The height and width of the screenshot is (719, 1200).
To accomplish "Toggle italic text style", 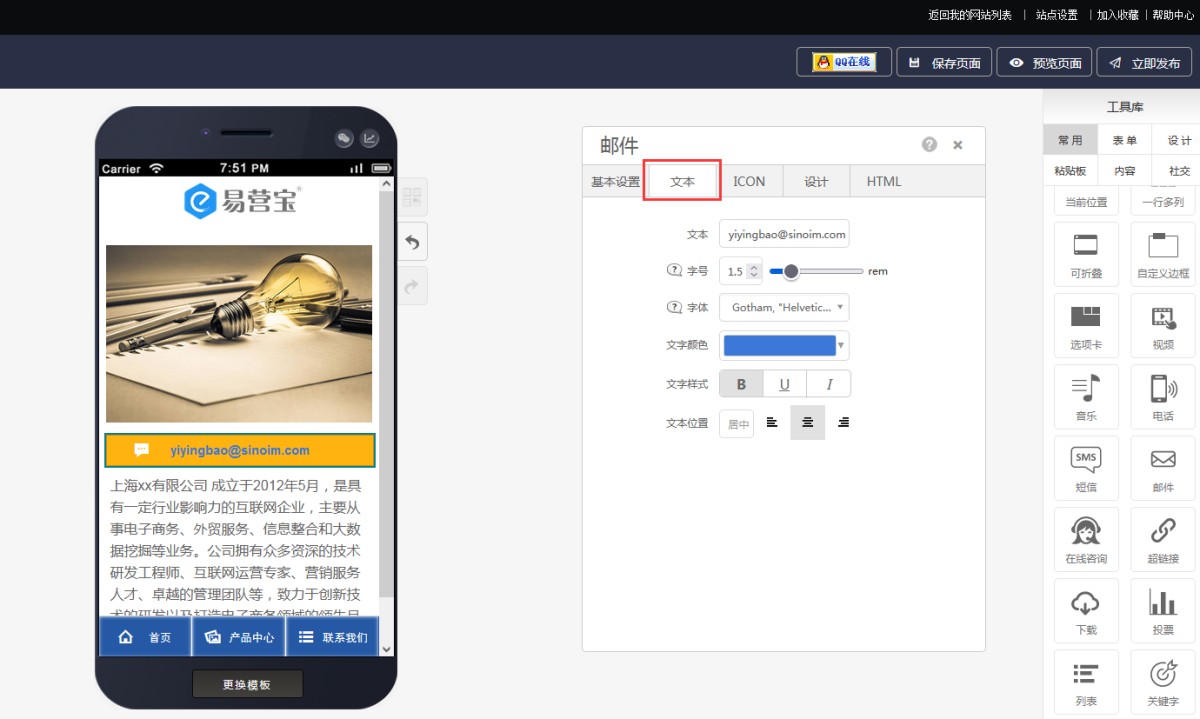I will point(829,384).
